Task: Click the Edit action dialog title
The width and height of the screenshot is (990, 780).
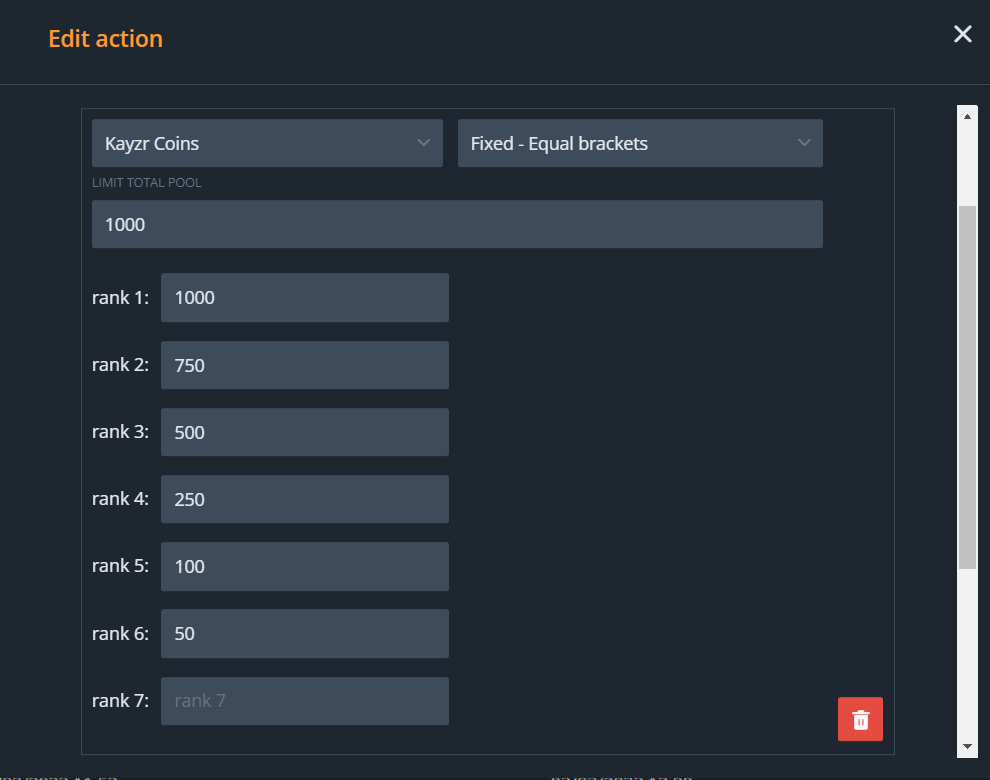Action: pos(105,39)
